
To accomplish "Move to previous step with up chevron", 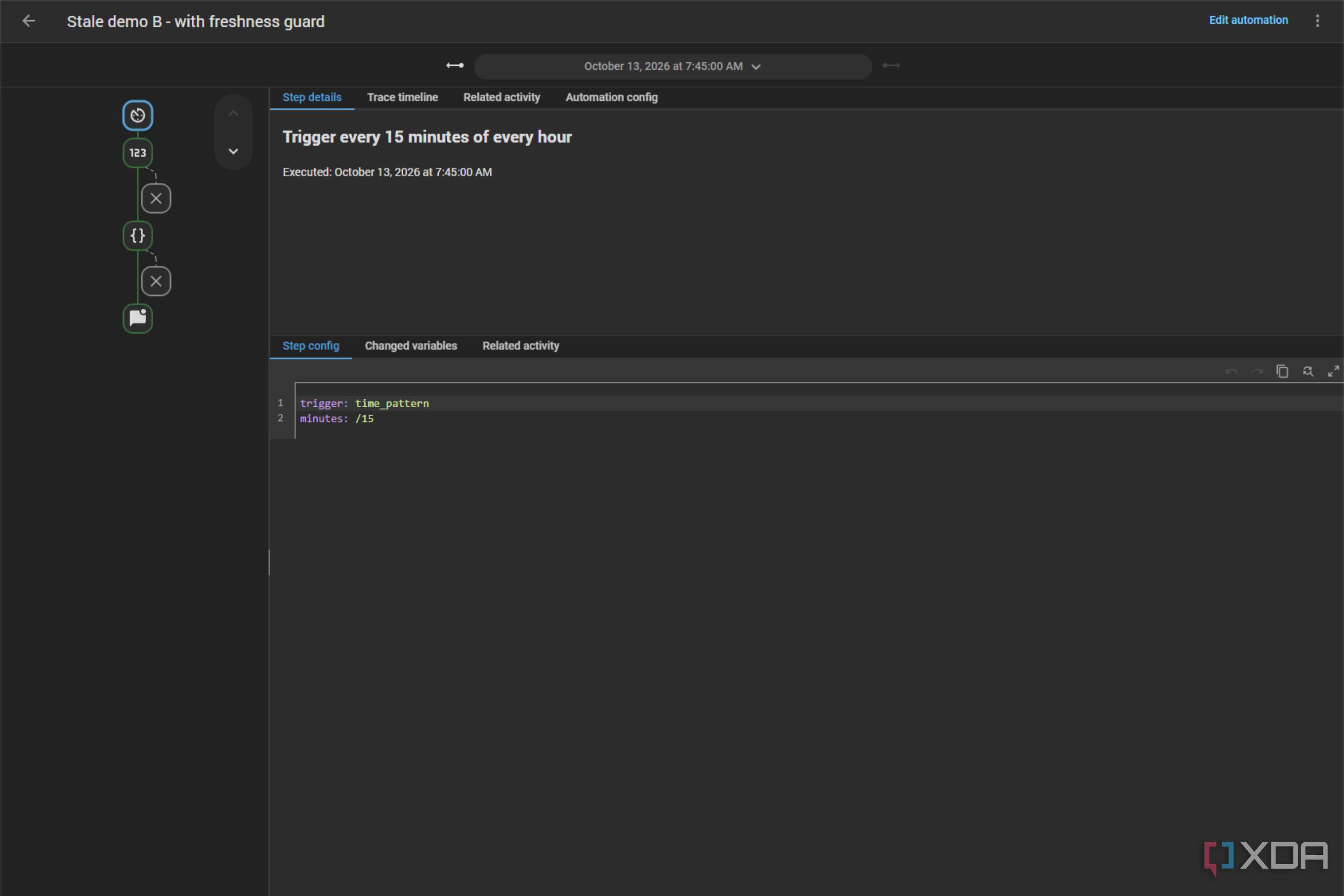I will (233, 114).
